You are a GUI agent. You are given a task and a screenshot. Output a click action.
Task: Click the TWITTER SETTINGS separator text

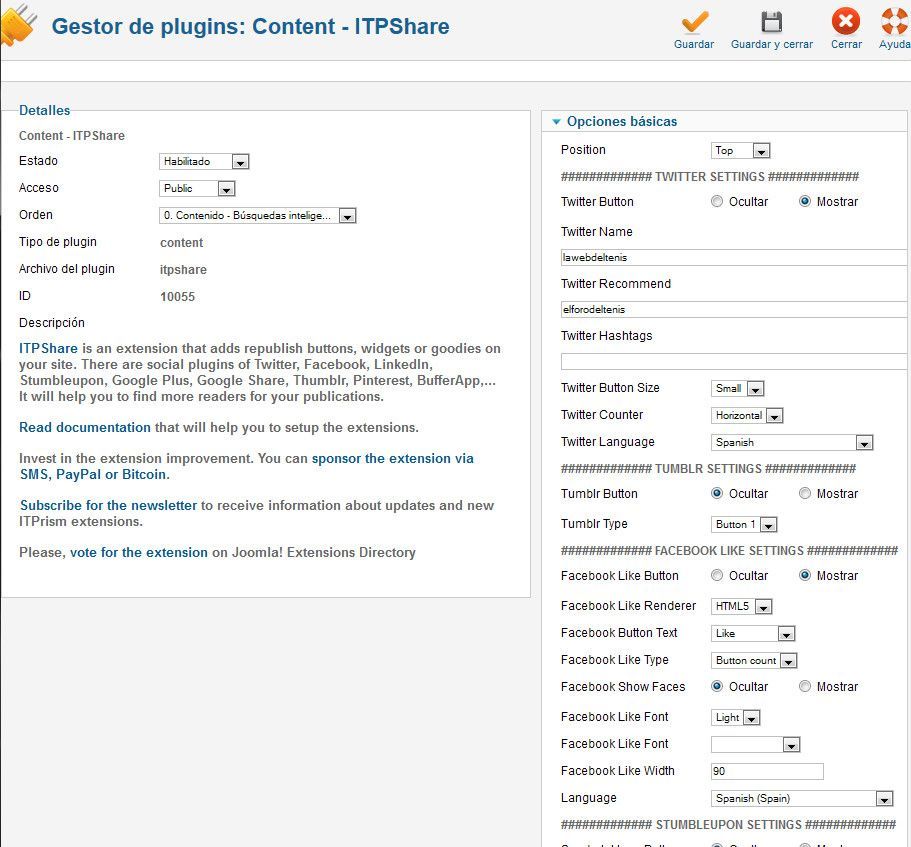pos(709,177)
